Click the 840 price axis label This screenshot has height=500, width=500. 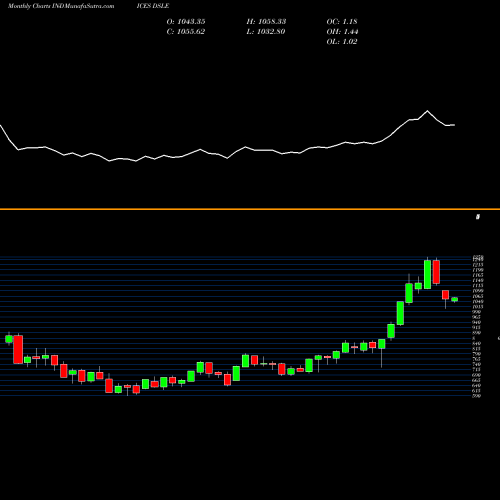pyautogui.click(x=477, y=343)
